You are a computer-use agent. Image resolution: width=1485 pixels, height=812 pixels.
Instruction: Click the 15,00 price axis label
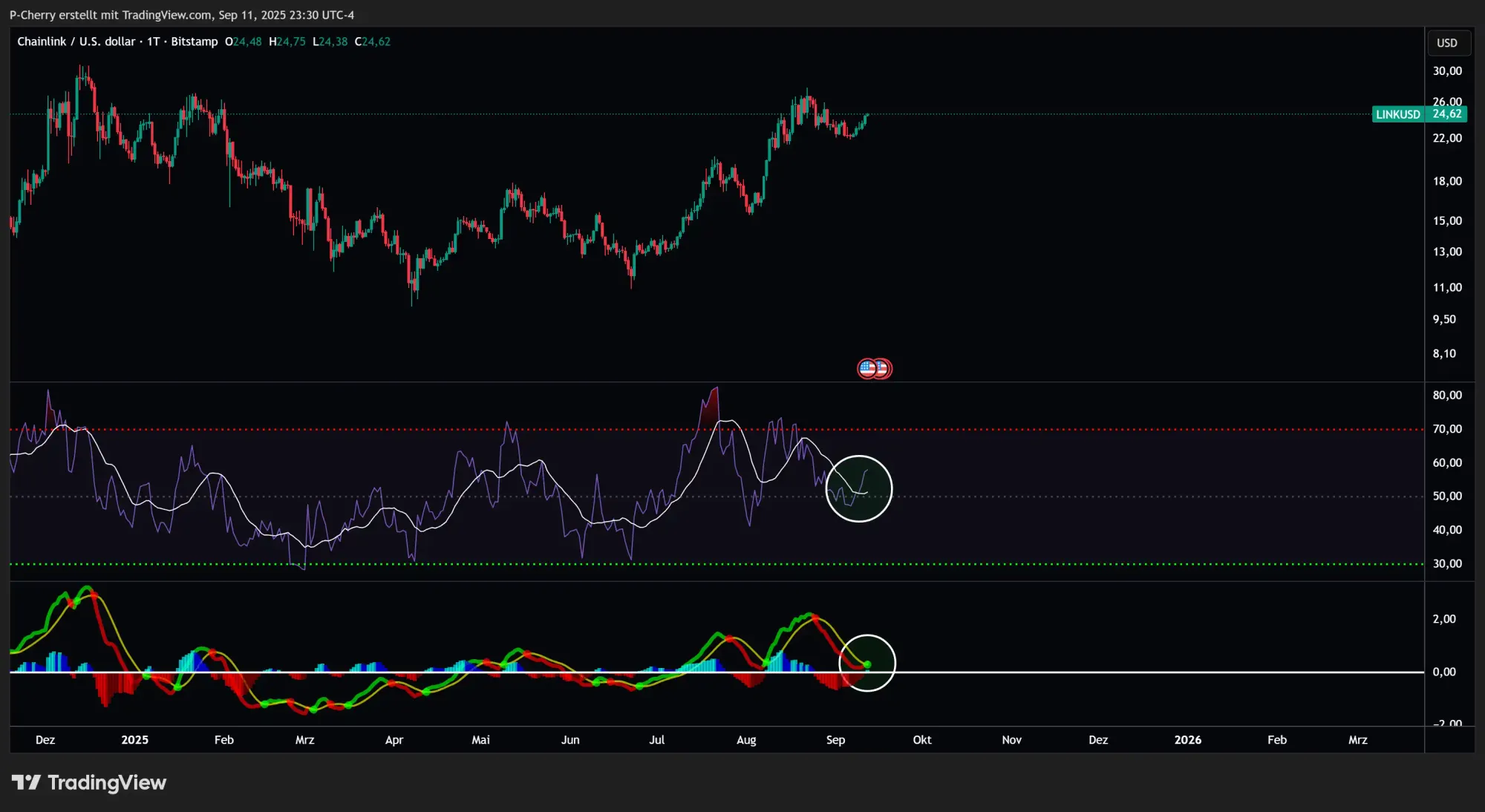[1447, 220]
